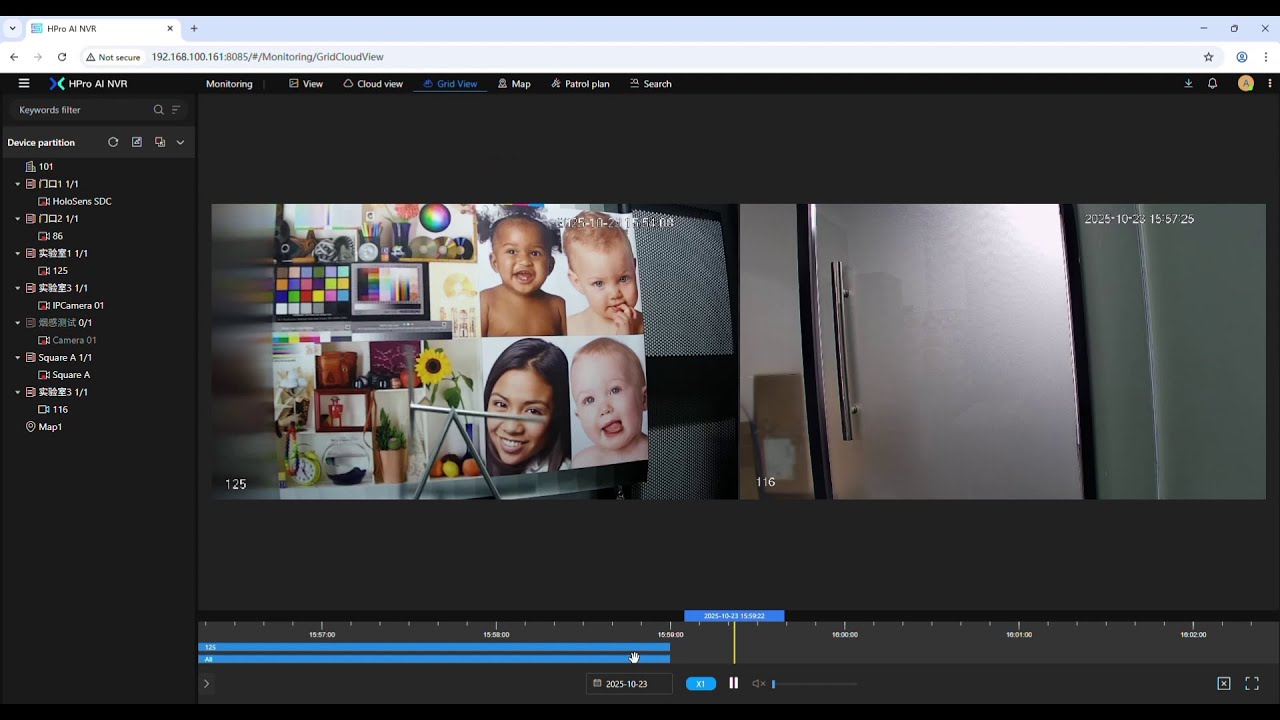Select the camera 116 video pane

tap(1003, 352)
